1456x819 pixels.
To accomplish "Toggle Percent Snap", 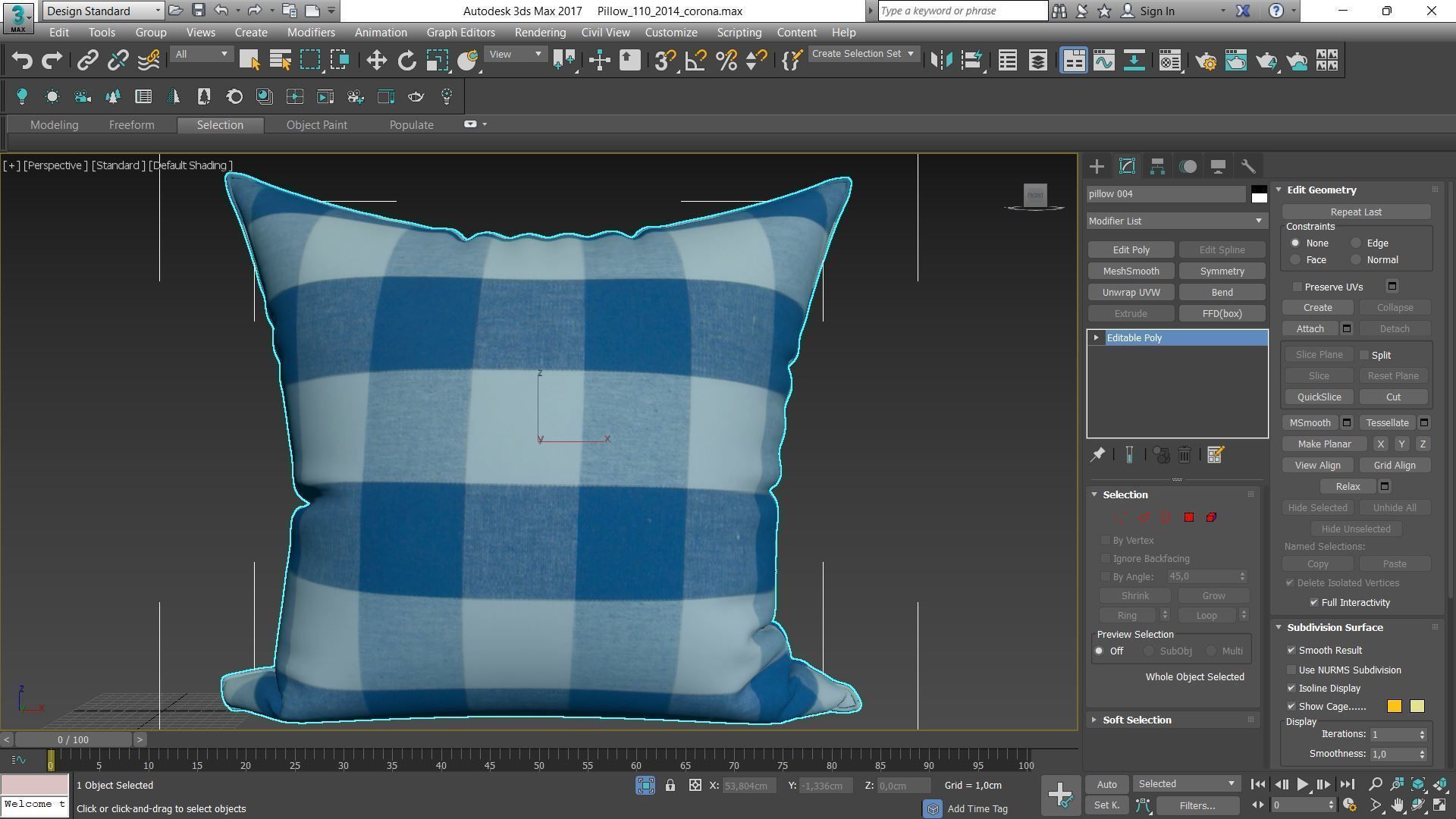I will tap(726, 61).
